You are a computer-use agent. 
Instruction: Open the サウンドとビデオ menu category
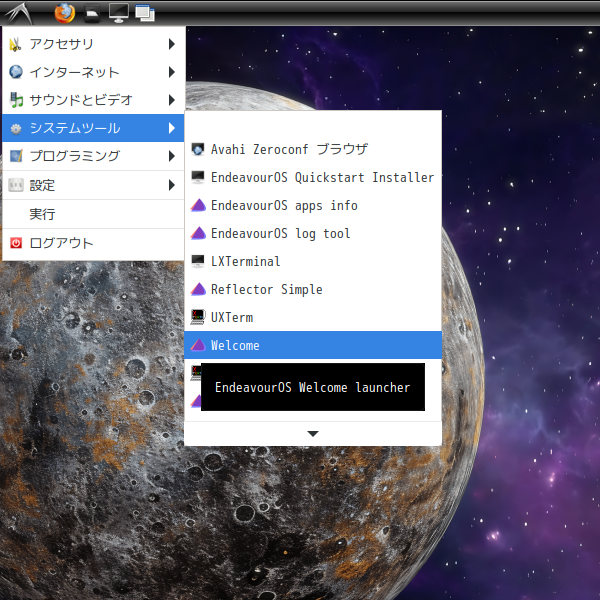pos(93,100)
